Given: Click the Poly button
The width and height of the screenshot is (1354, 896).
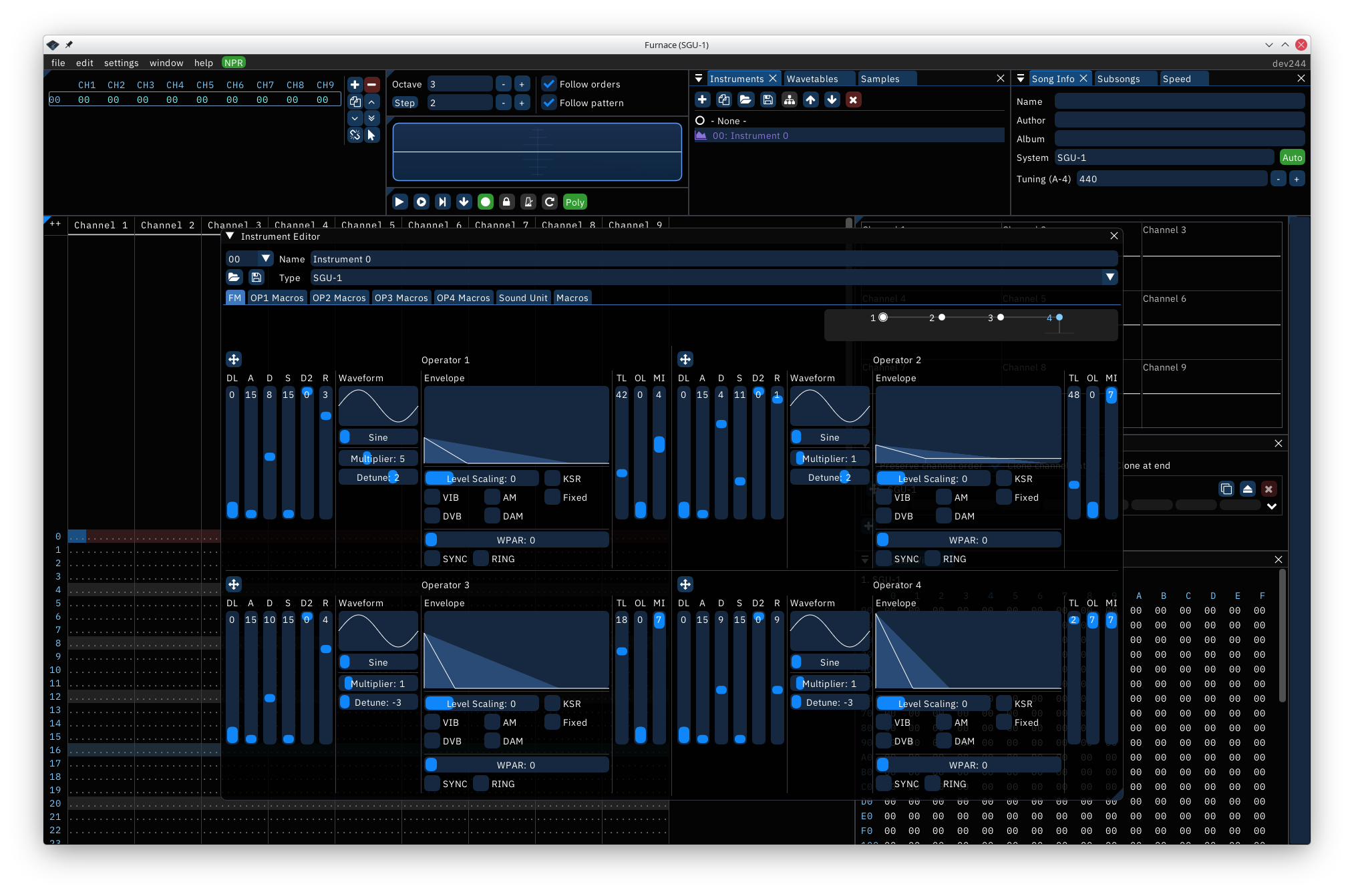Looking at the screenshot, I should click(574, 202).
